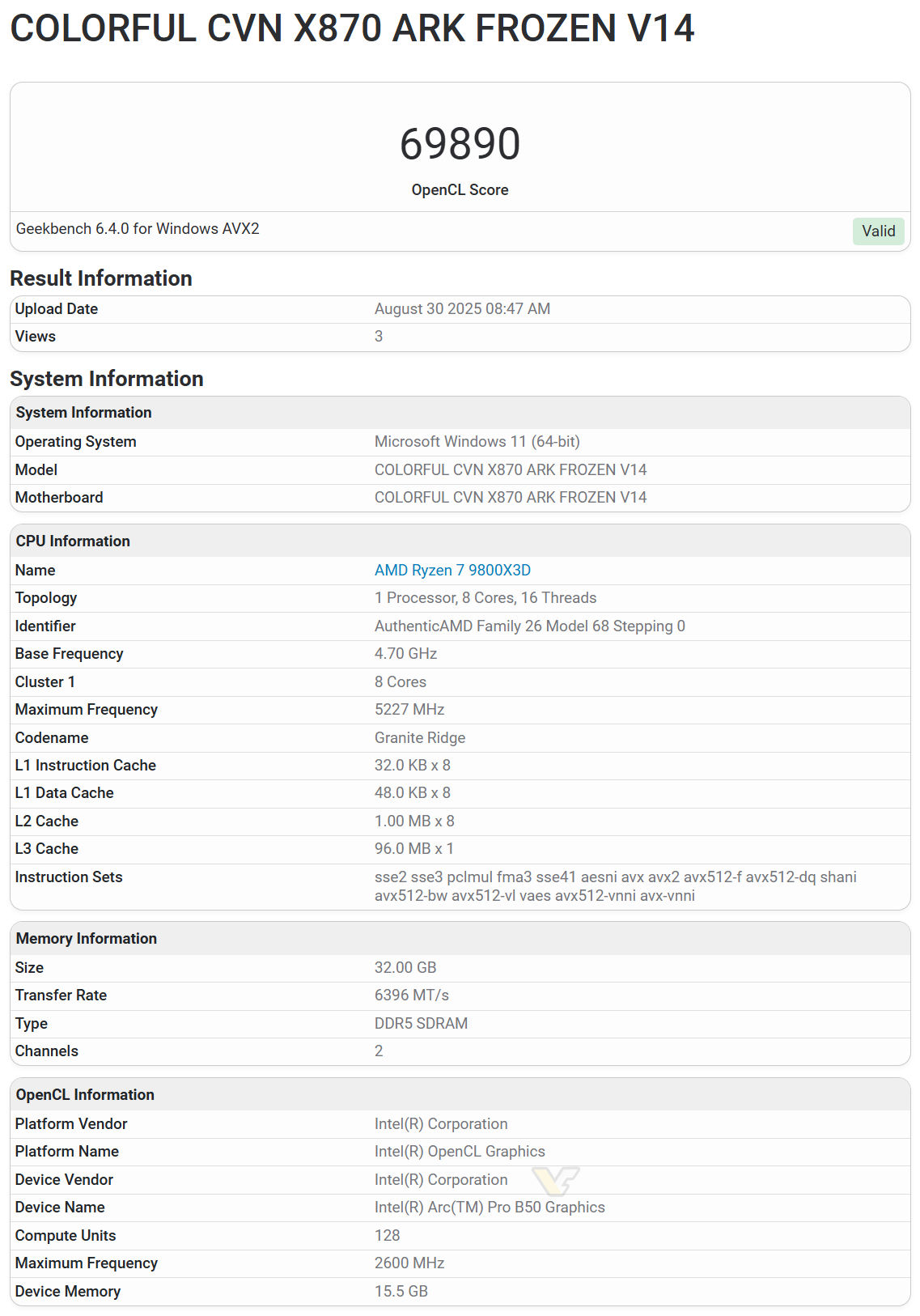
Task: Click the Valid status badge
Action: (878, 231)
